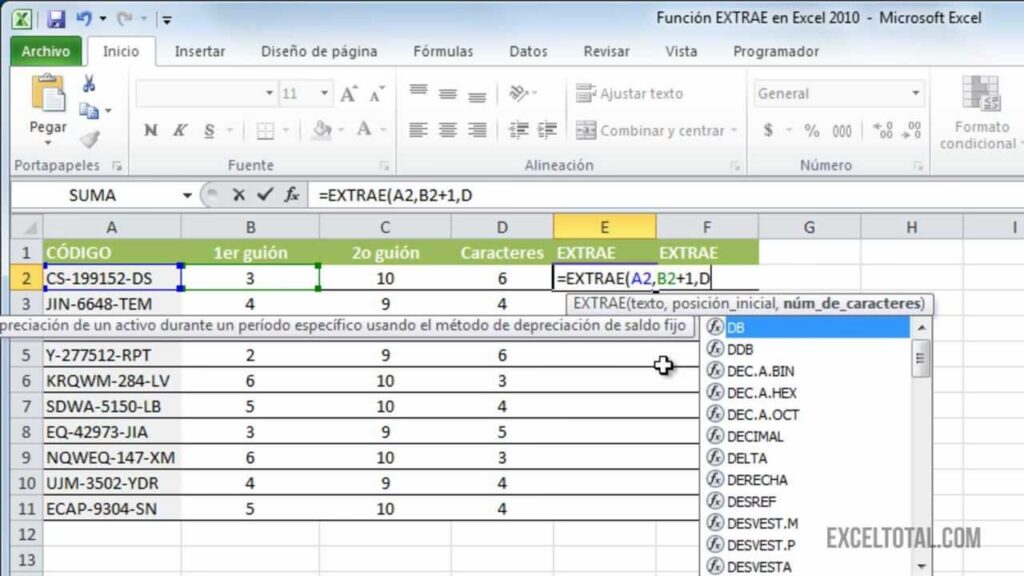This screenshot has height=576, width=1024.
Task: Select the Format Painter brush icon
Action: (x=89, y=139)
